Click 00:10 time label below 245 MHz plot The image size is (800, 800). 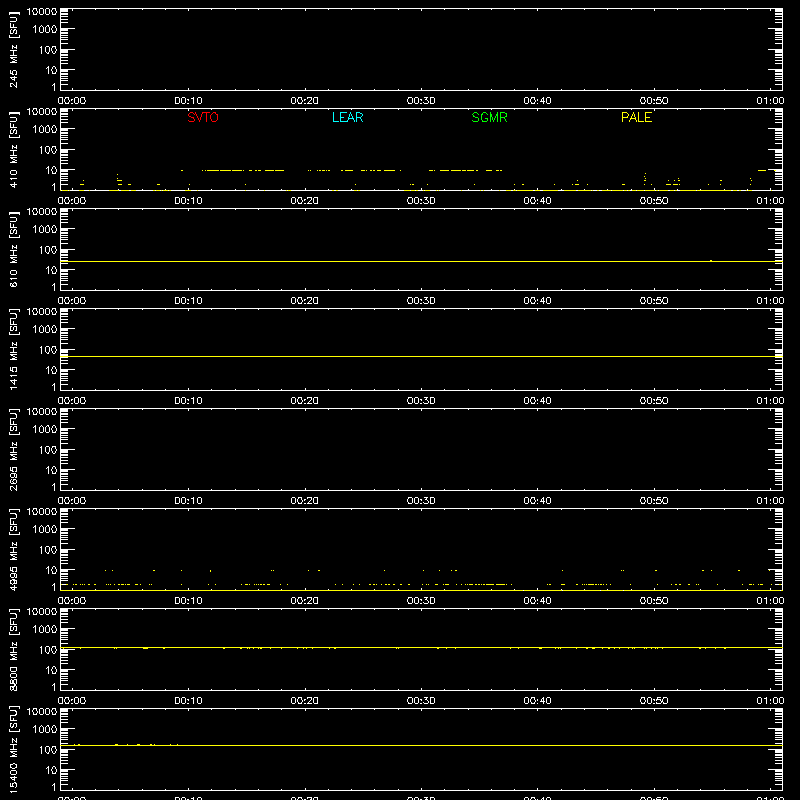[x=188, y=101]
